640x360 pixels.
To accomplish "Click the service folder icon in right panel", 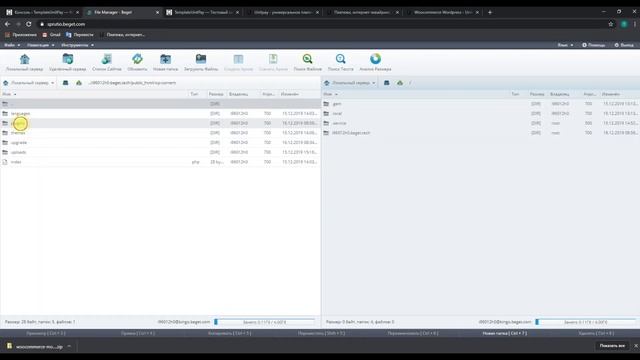I will tap(326, 123).
